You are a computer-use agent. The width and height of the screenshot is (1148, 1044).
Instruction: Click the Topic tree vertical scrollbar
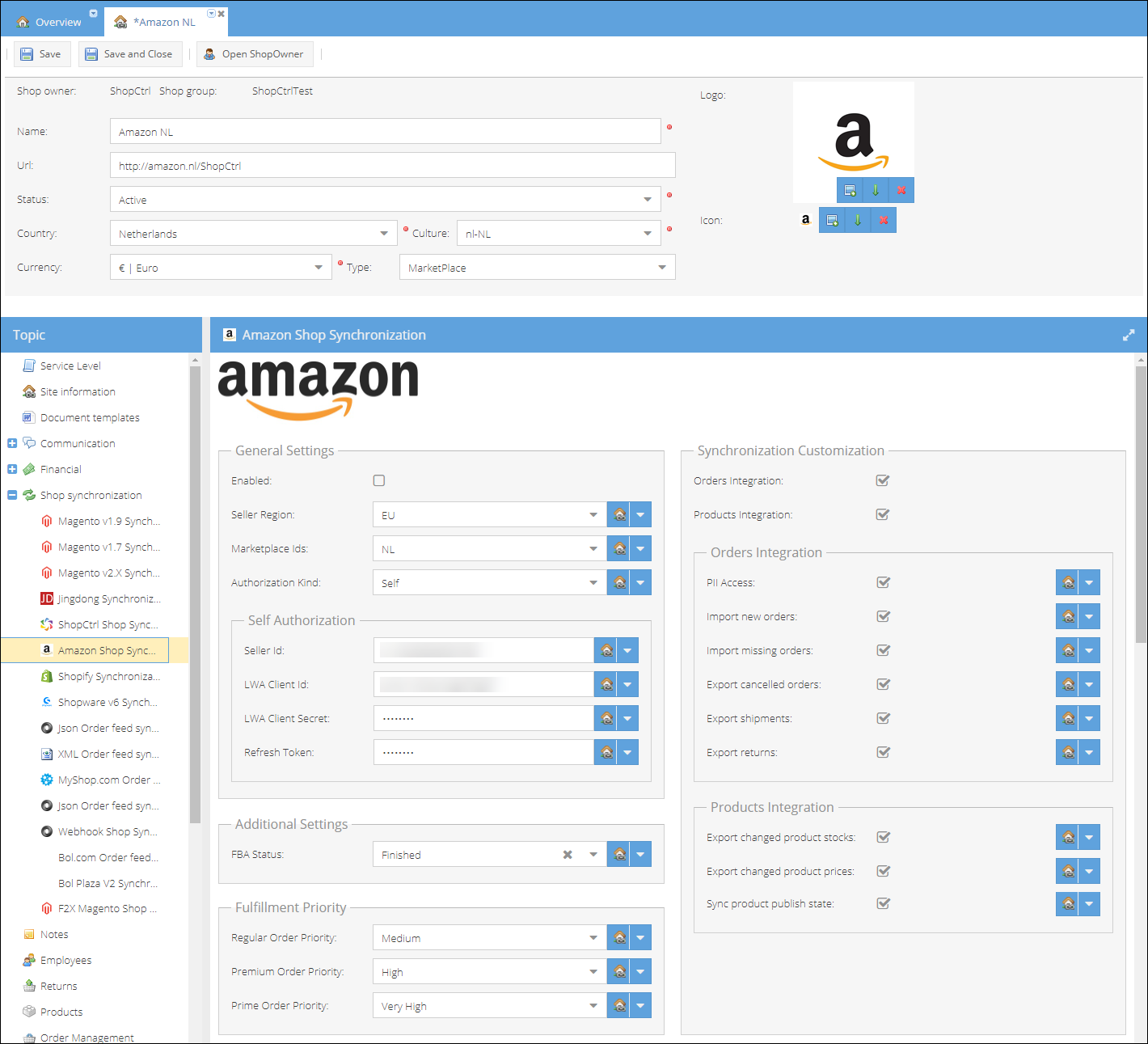click(x=195, y=594)
